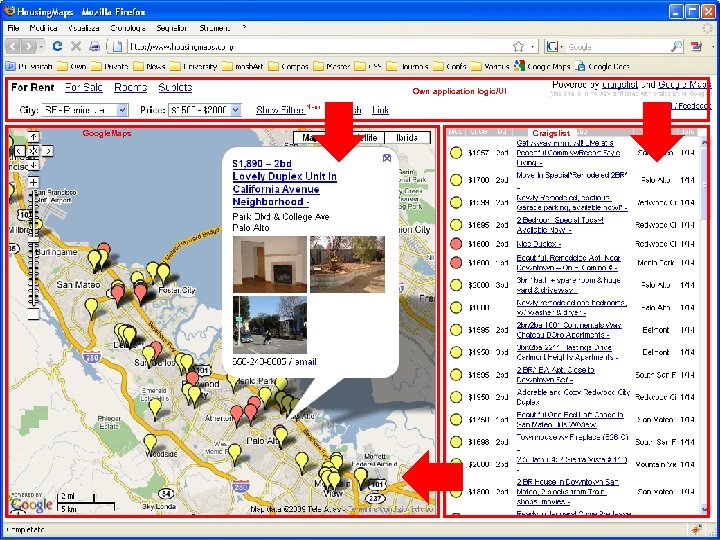Open the backyard photo thumbnail
Screen dimensions: 720x540
coord(347,264)
